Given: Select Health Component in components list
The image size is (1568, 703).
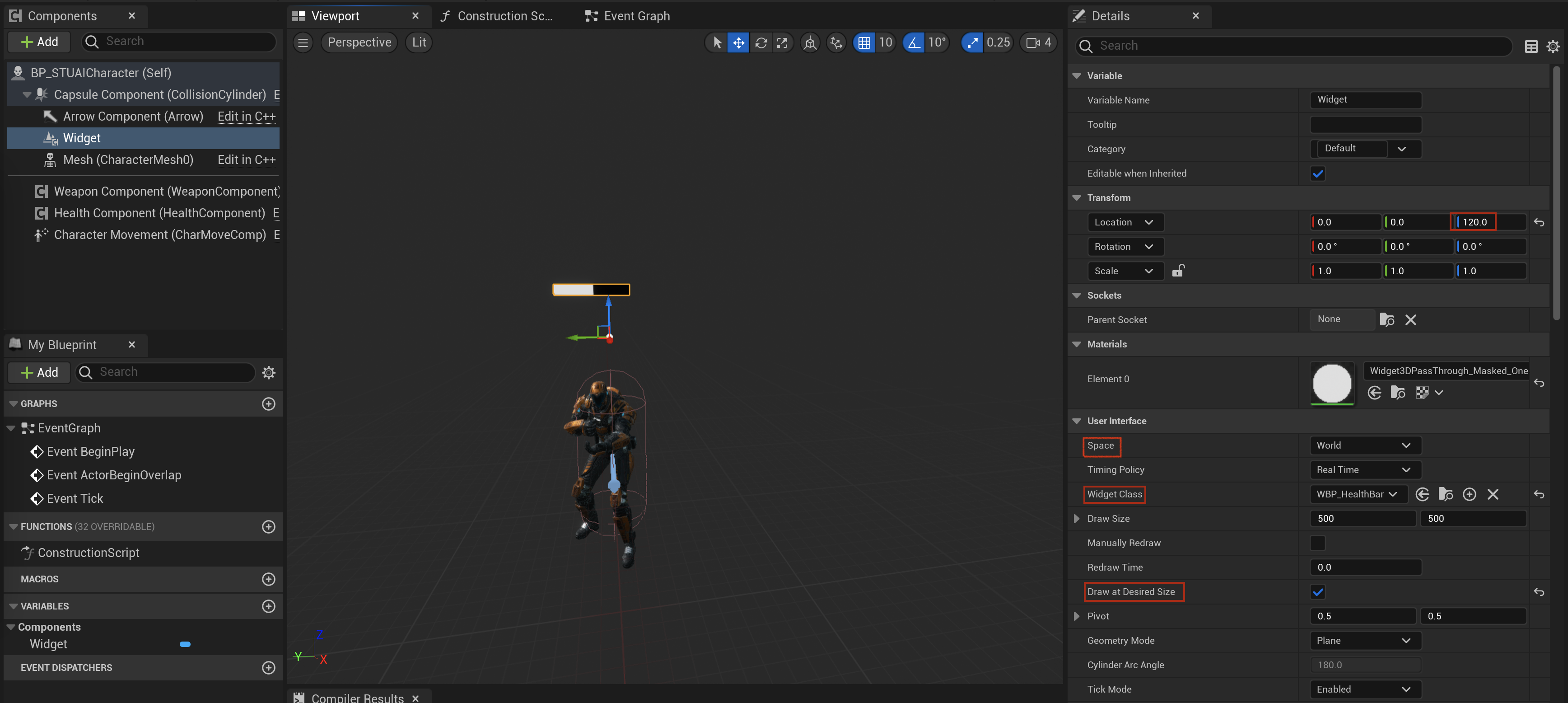Looking at the screenshot, I should pyautogui.click(x=159, y=213).
